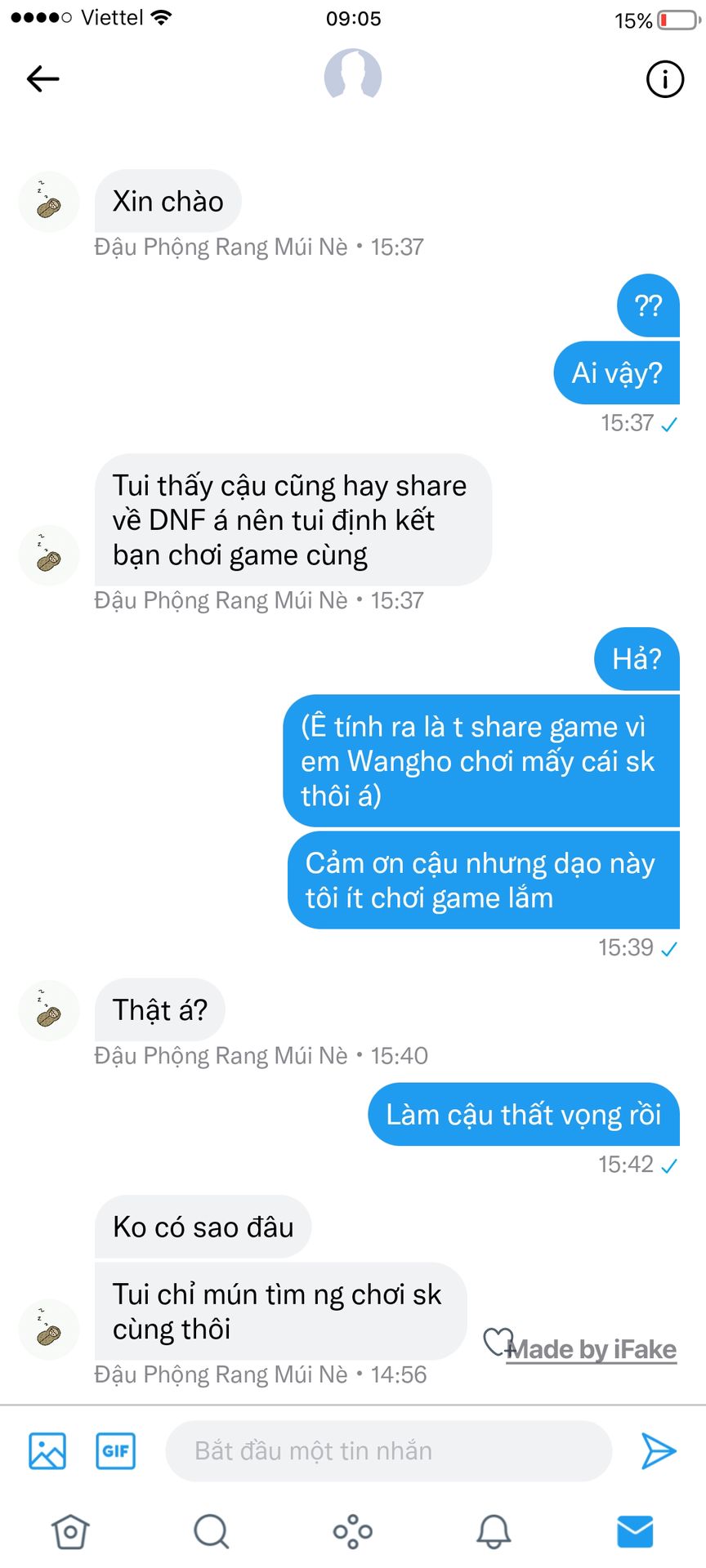Tap the sender avatar next to 'Xin chào'
The height and width of the screenshot is (1568, 706).
pyautogui.click(x=49, y=203)
